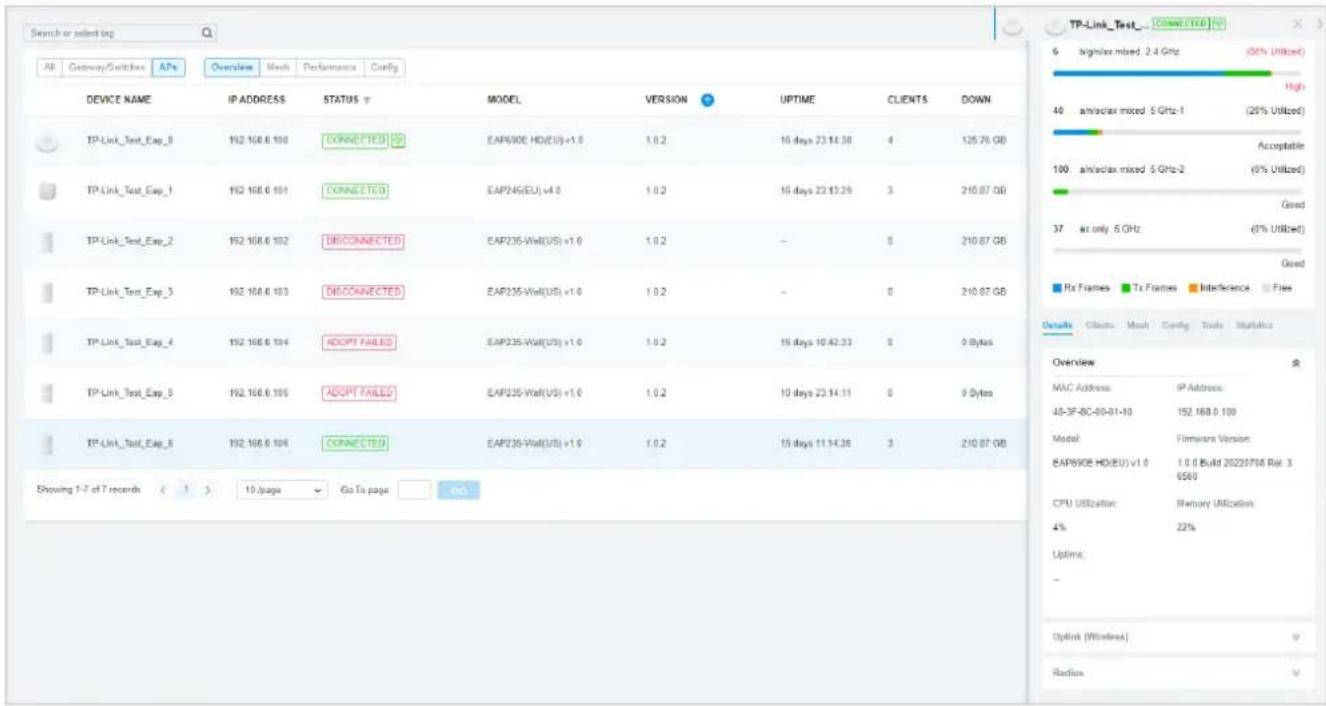Select page 1 in pagination
The image size is (1326, 706).
tap(188, 490)
